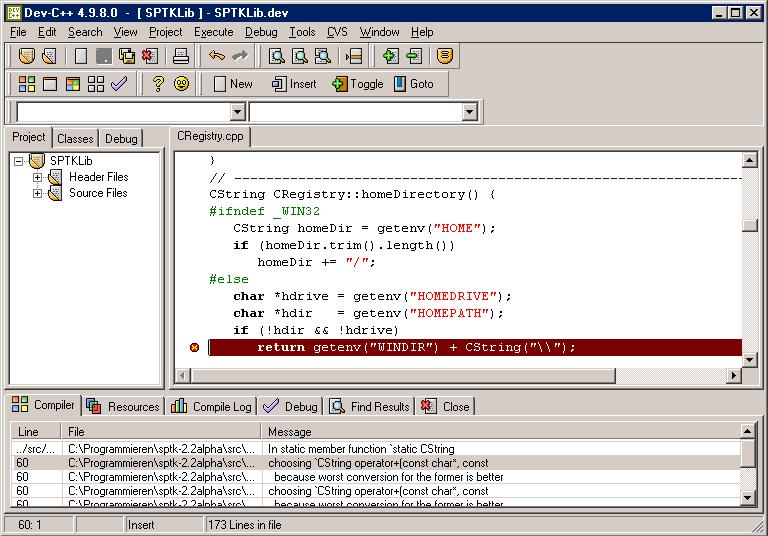Open the Search menu
This screenshot has width=768, height=536.
pos(85,32)
